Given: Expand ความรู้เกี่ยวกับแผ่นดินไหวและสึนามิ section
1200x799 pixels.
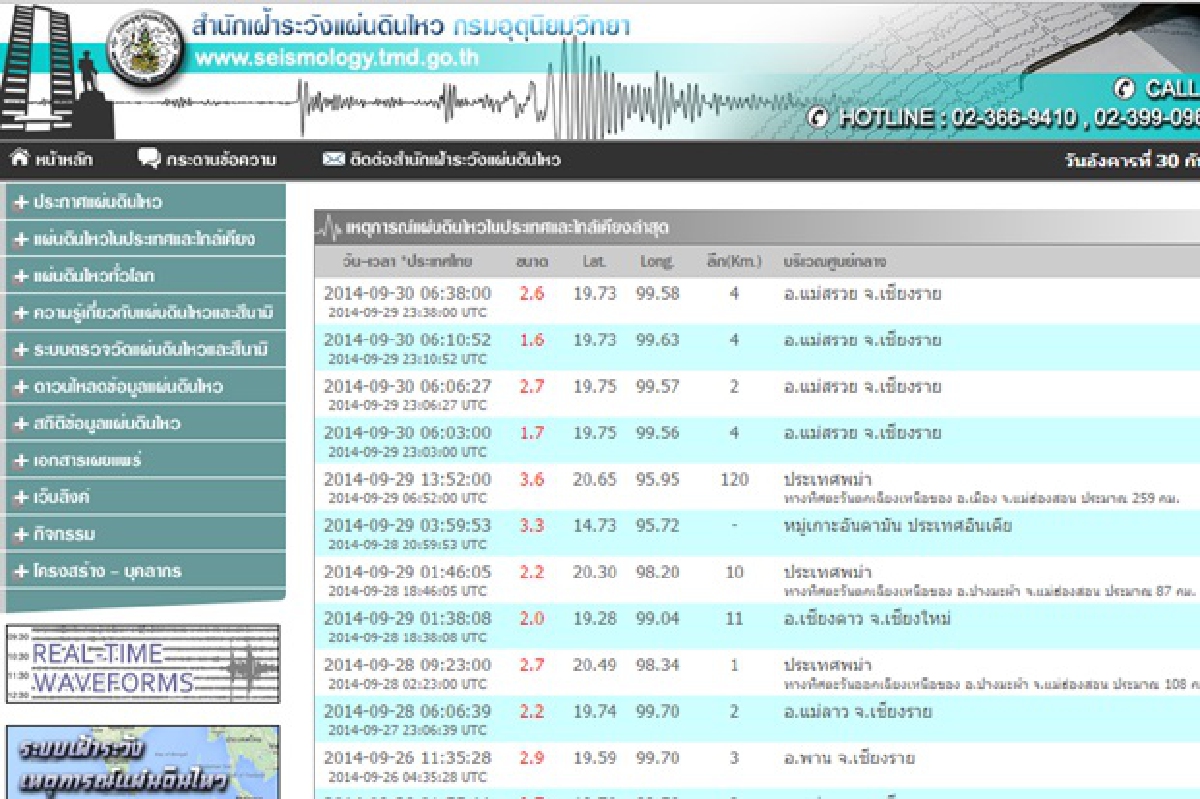Looking at the screenshot, I should 145,313.
